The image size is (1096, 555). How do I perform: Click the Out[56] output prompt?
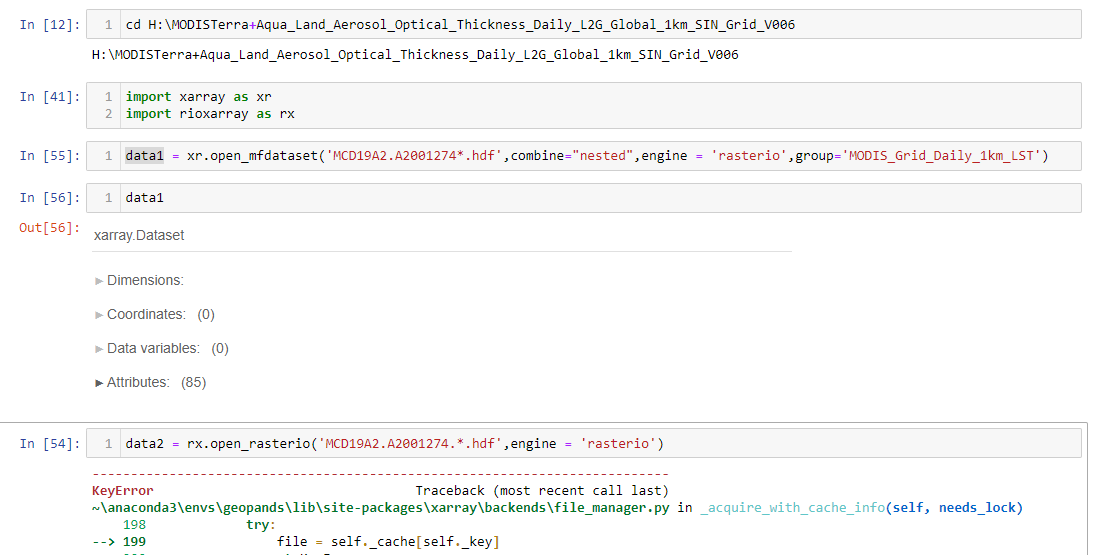coord(50,227)
